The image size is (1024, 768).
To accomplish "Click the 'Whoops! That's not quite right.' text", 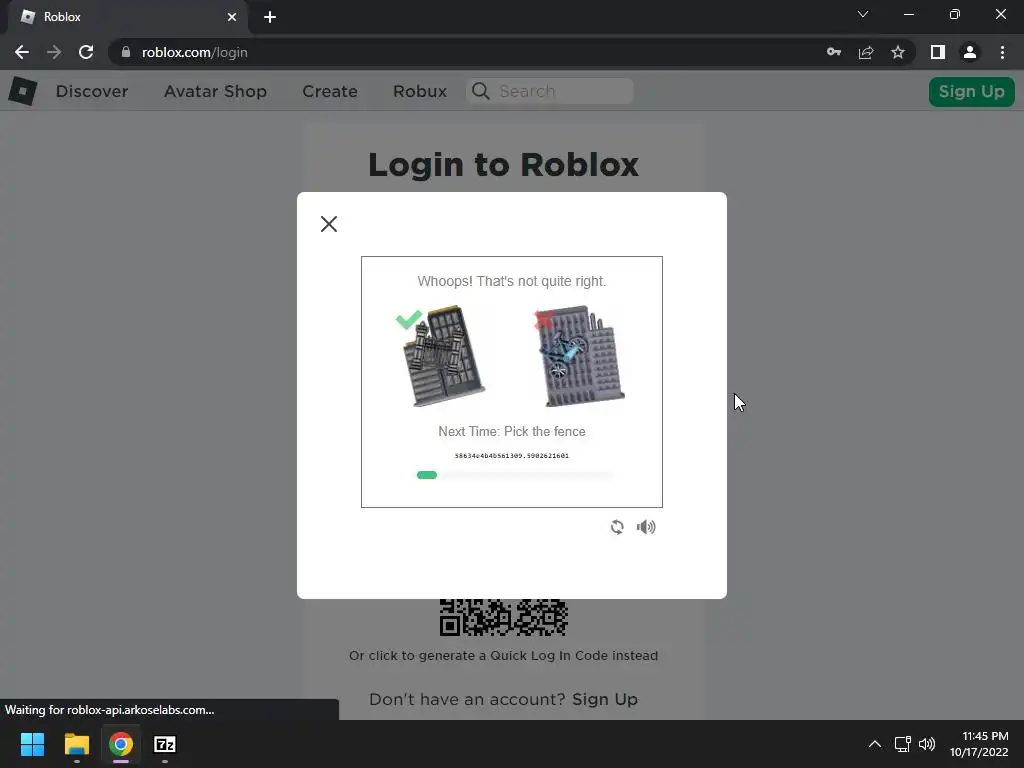I will pyautogui.click(x=512, y=281).
